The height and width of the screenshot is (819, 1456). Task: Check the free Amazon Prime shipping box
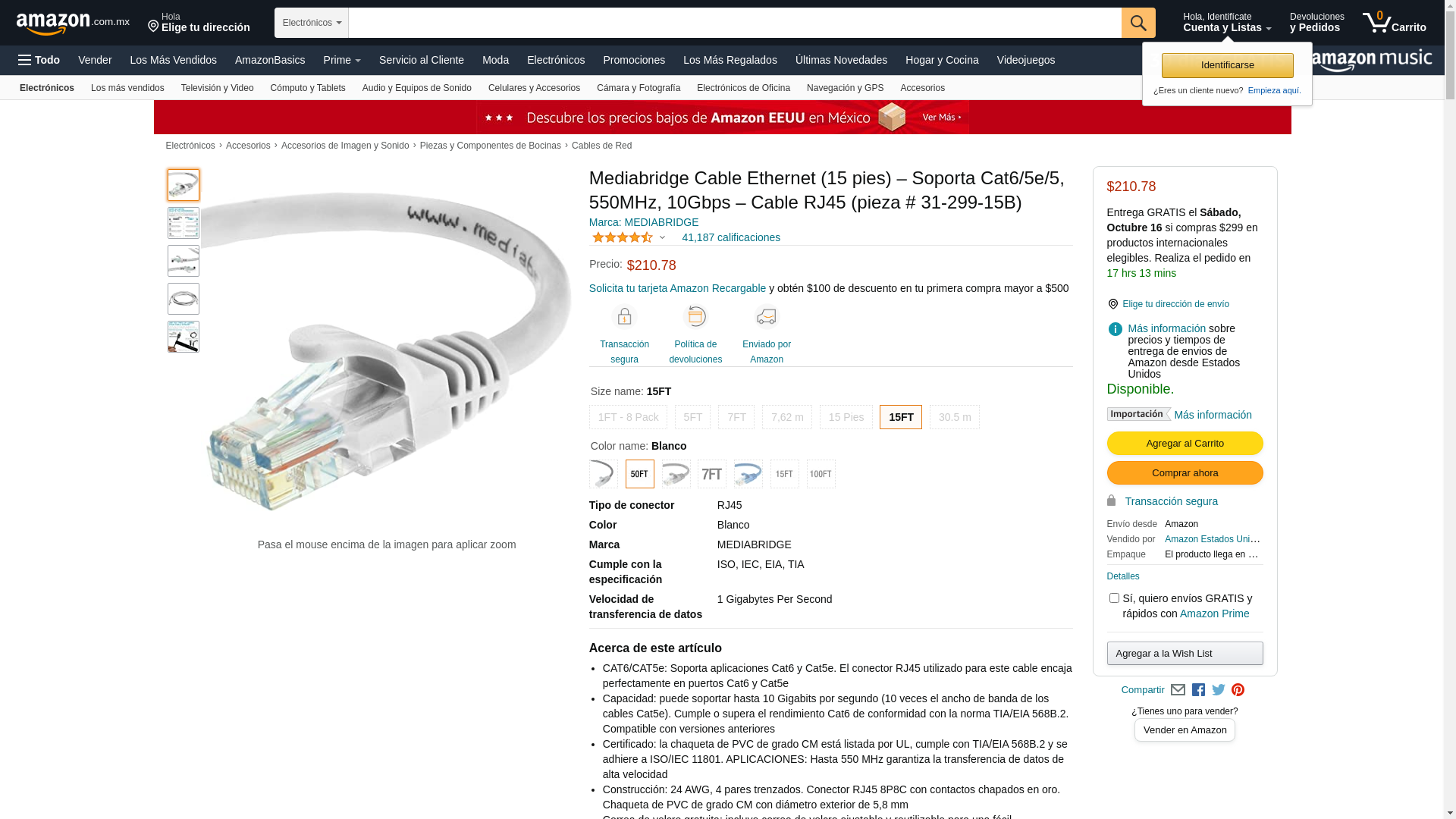tap(1114, 598)
